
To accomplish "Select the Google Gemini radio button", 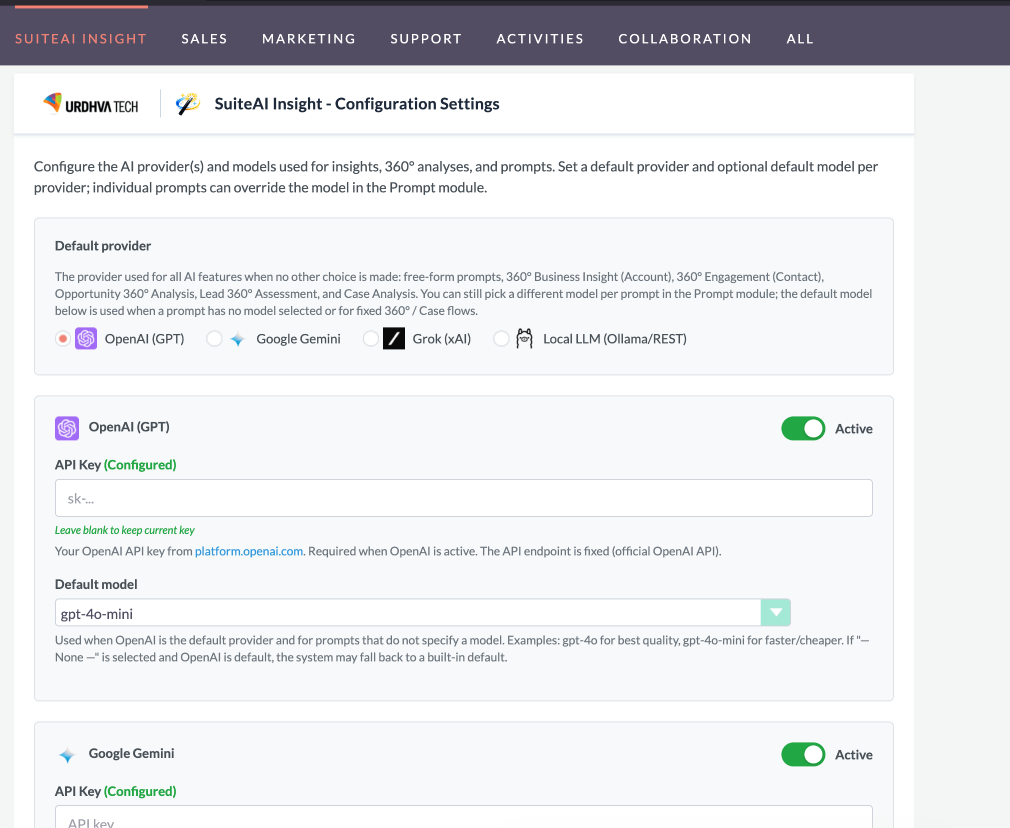I will [x=214, y=339].
